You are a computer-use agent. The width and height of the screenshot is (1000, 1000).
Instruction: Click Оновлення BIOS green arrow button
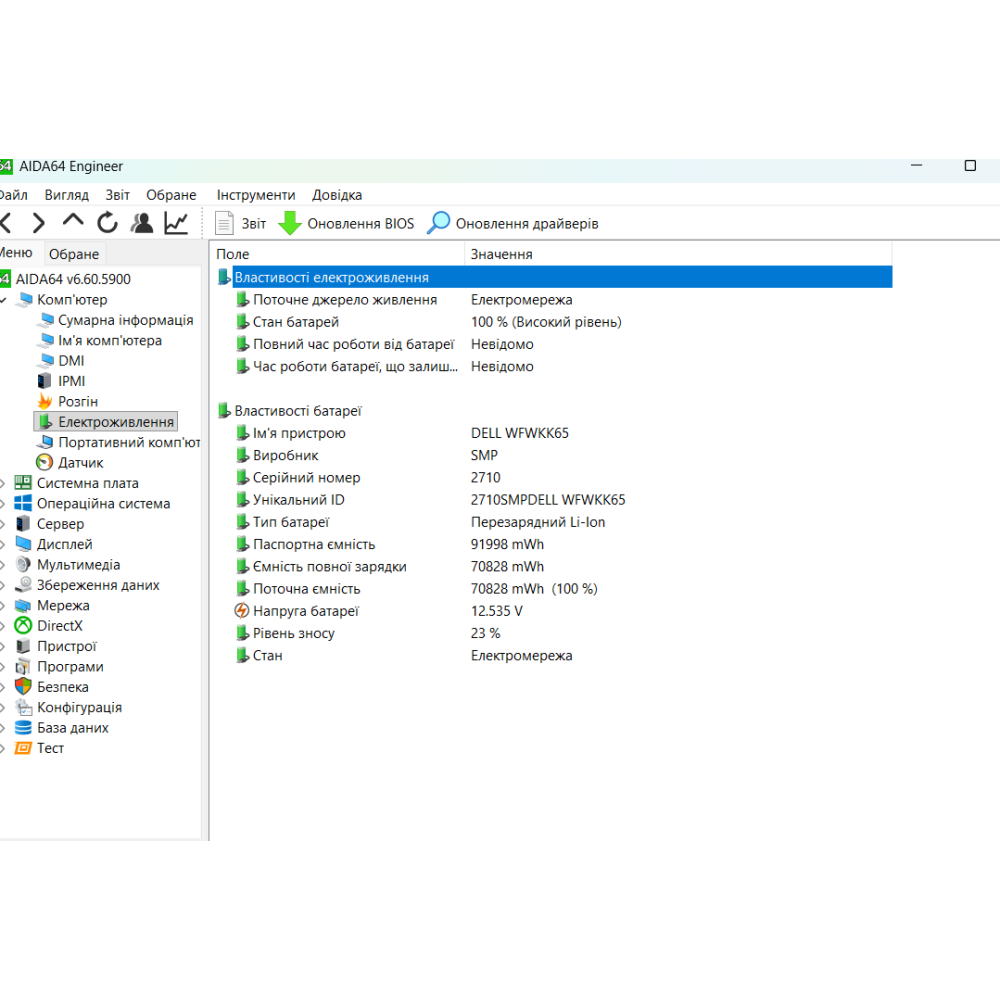[346, 224]
